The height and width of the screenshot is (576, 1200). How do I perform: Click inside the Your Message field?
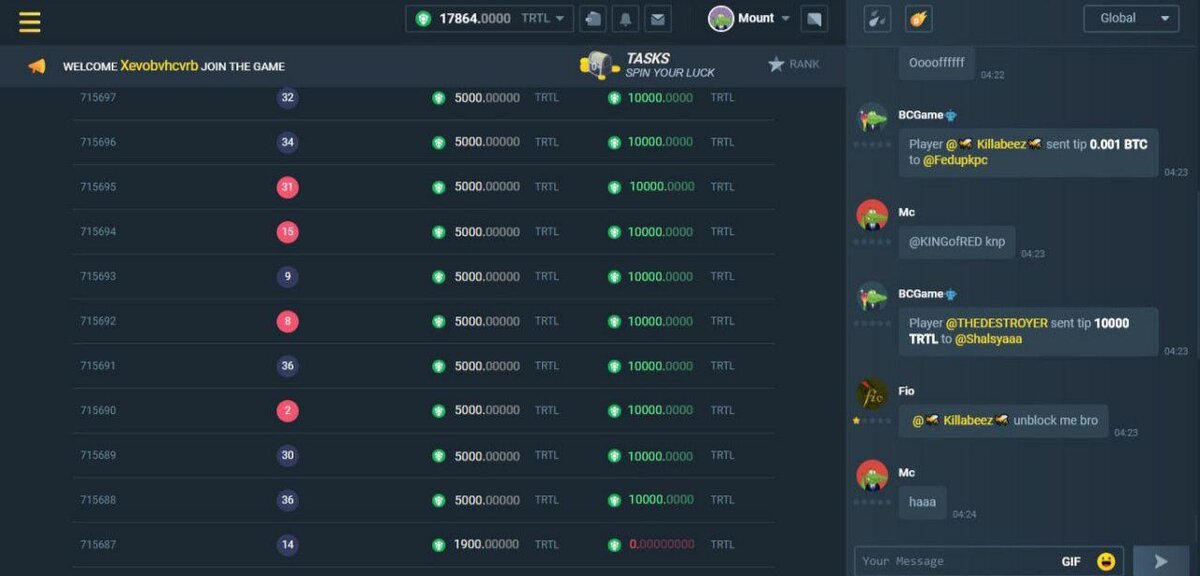point(955,561)
